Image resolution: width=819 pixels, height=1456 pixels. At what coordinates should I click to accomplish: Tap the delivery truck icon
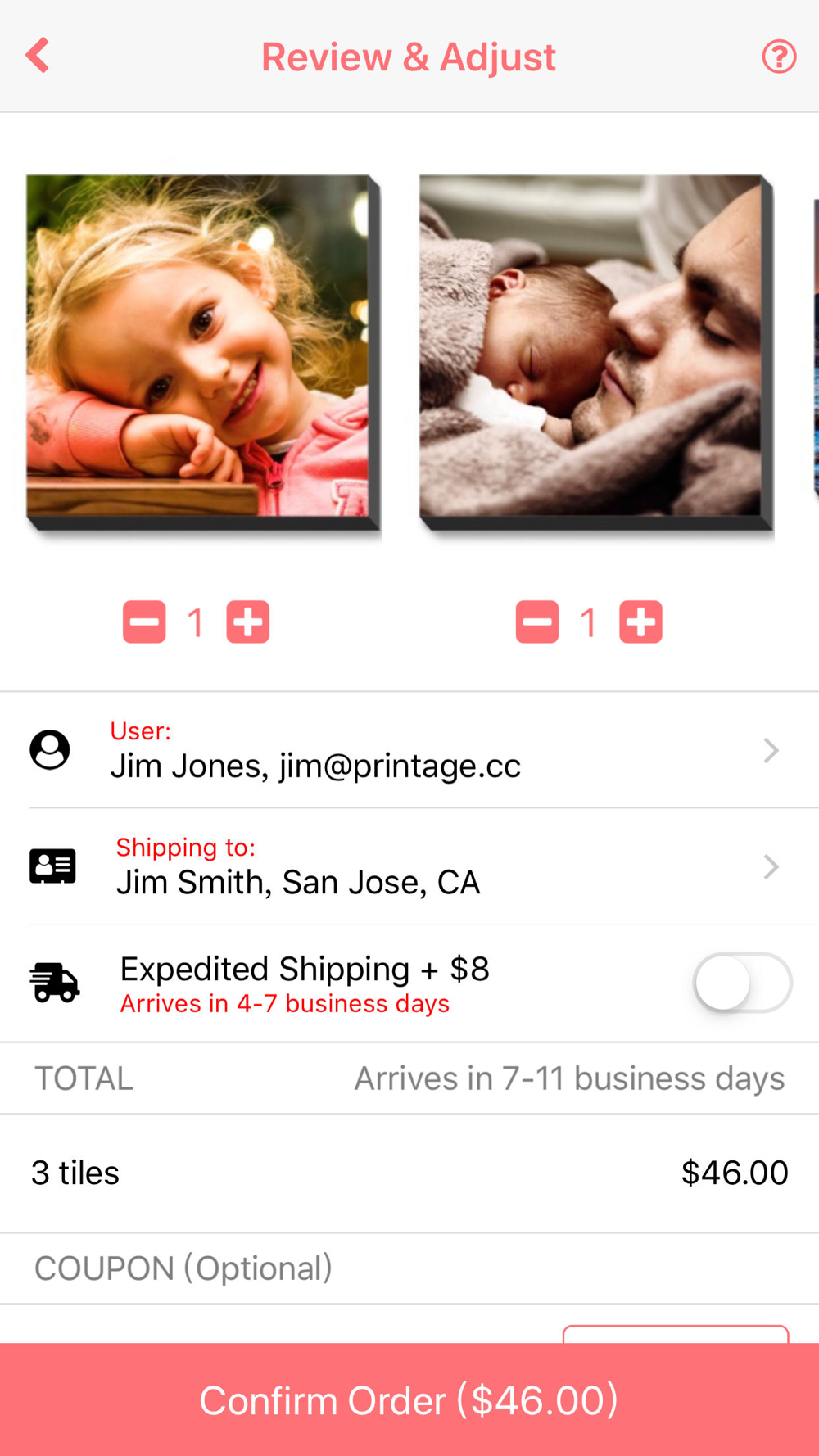pos(55,983)
